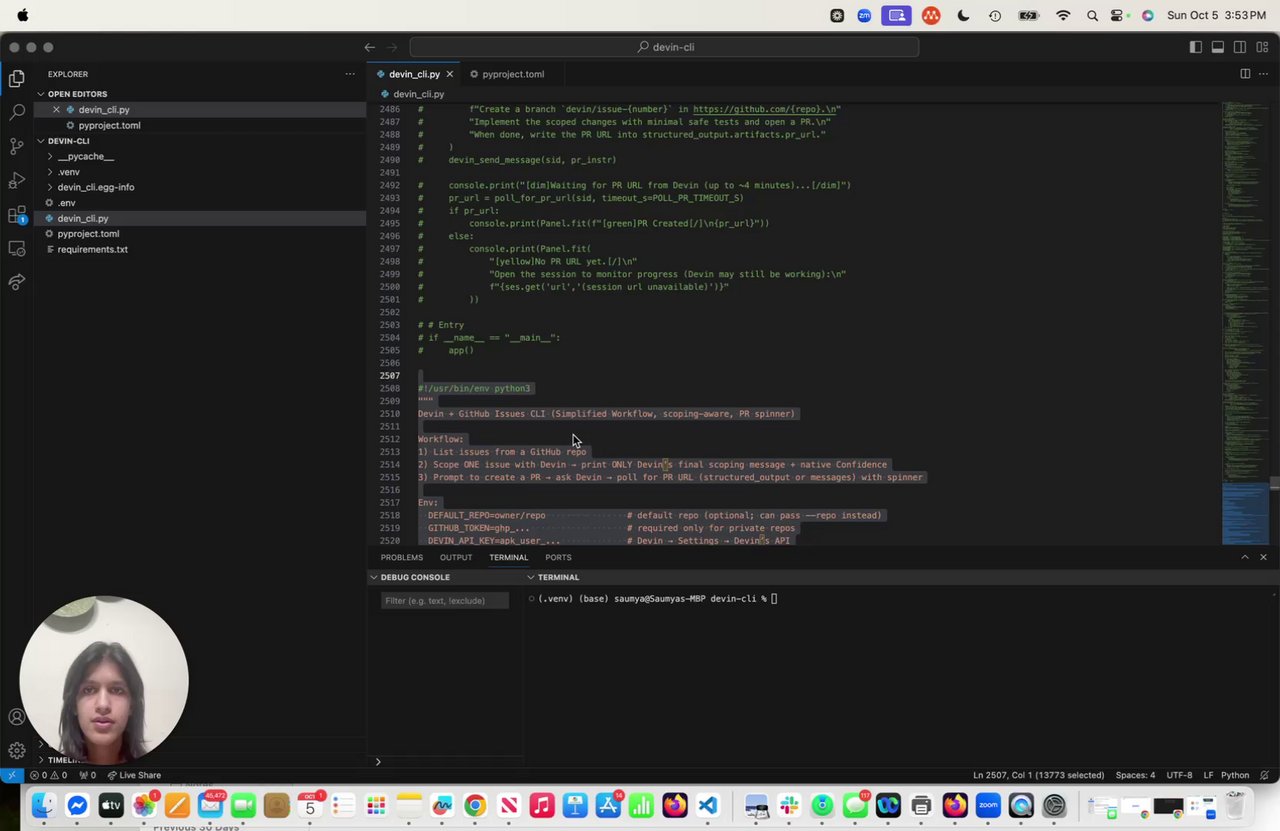1280x831 pixels.
Task: Focus the debug console filter field
Action: tap(445, 600)
